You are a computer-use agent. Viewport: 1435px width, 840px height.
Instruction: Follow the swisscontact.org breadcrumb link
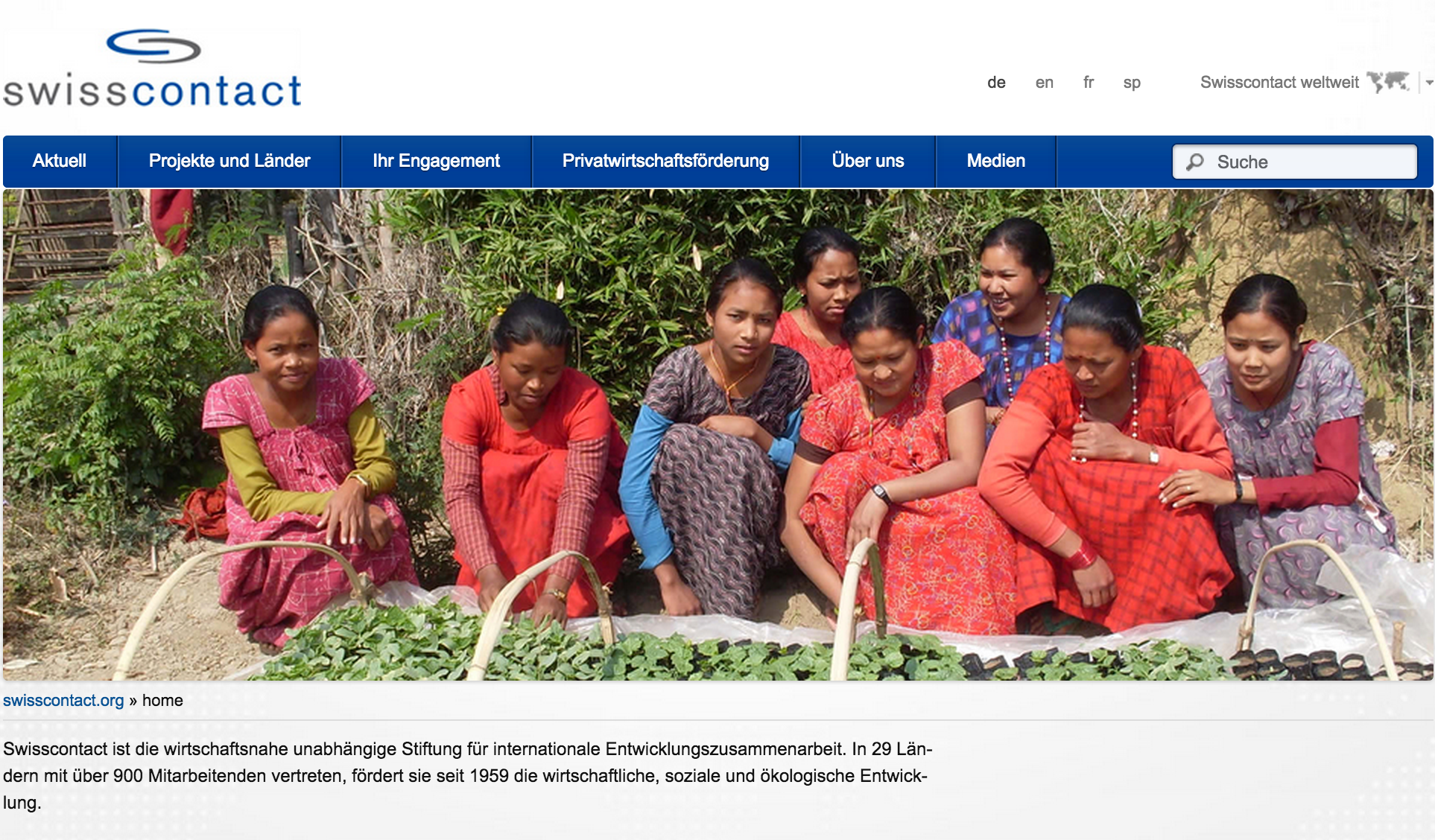tap(63, 701)
